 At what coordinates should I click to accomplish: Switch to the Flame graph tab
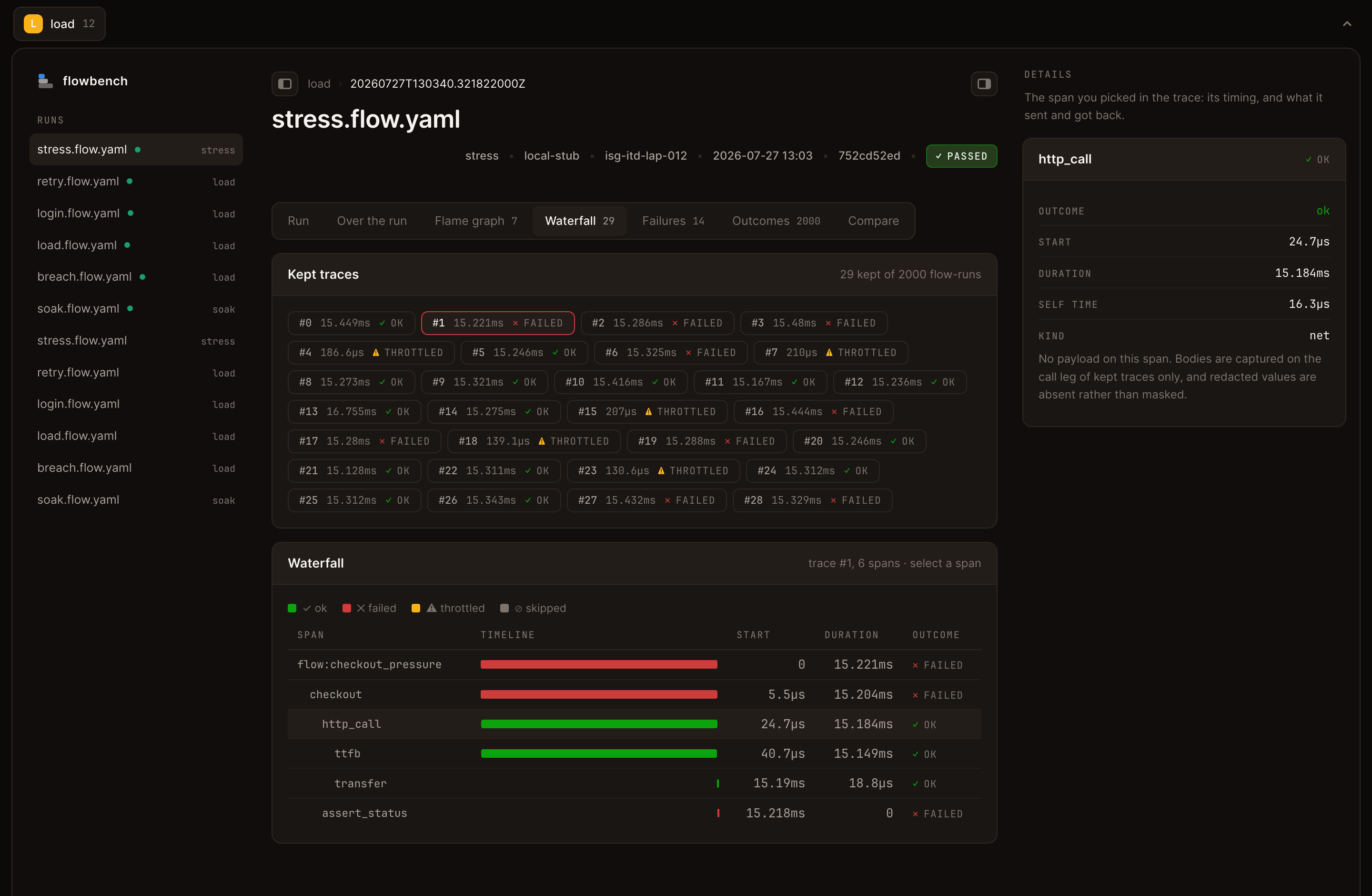pos(475,221)
